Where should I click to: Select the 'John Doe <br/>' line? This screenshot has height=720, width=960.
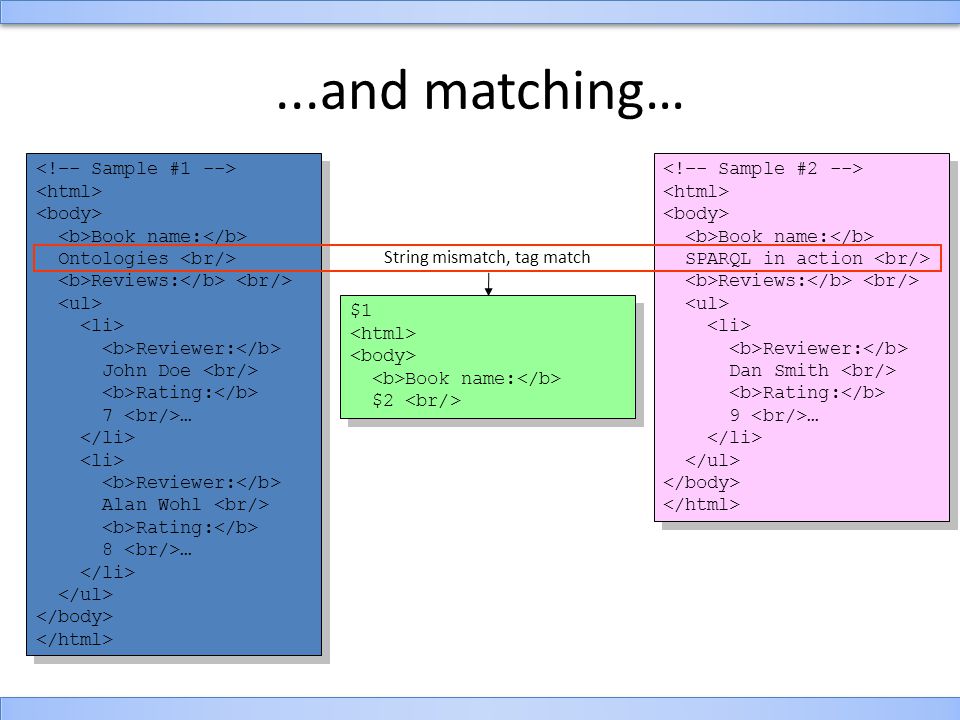(180, 370)
